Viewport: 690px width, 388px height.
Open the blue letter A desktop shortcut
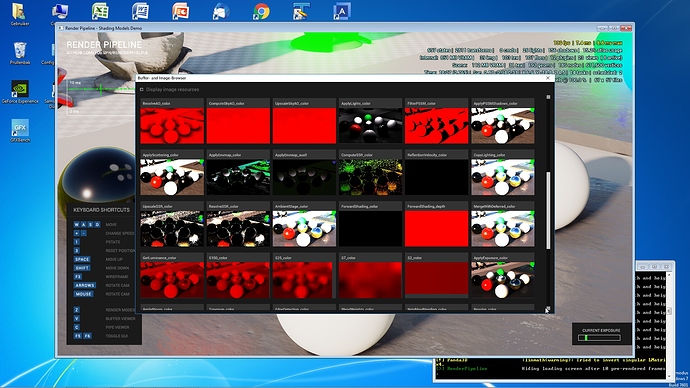(x=342, y=11)
